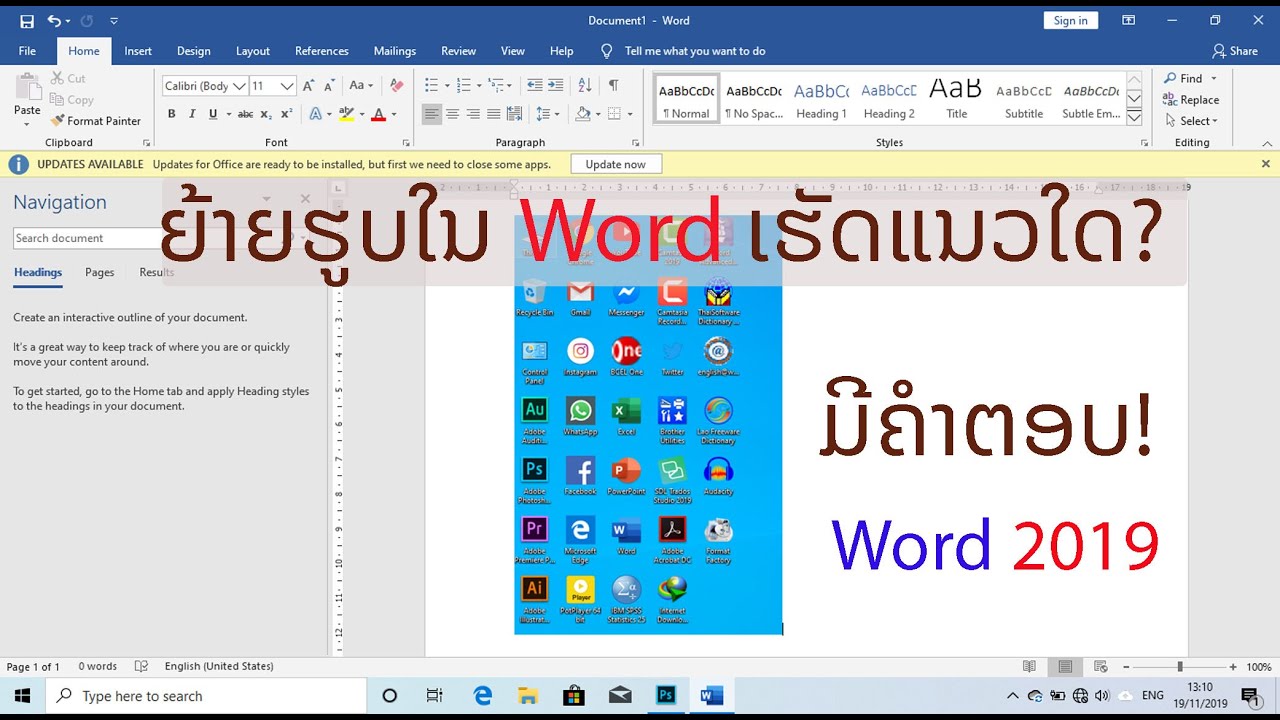The image size is (1280, 720).
Task: Click the Cut scissors command
Action: (x=68, y=78)
